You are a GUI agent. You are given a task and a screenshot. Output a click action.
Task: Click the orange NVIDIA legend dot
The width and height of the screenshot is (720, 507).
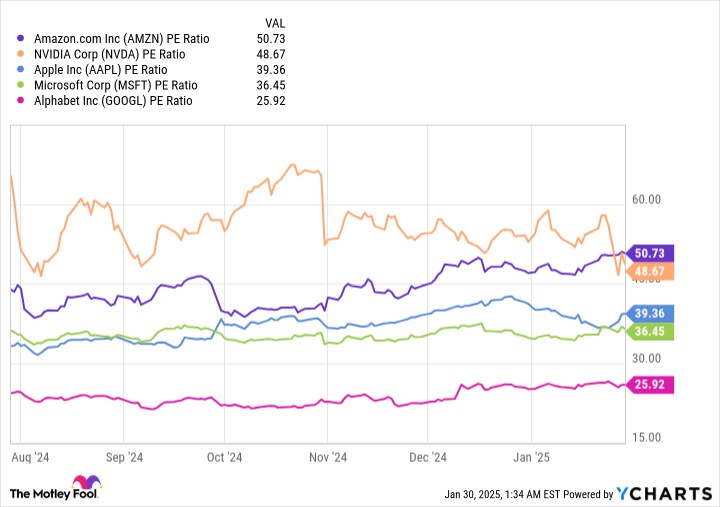click(x=20, y=54)
